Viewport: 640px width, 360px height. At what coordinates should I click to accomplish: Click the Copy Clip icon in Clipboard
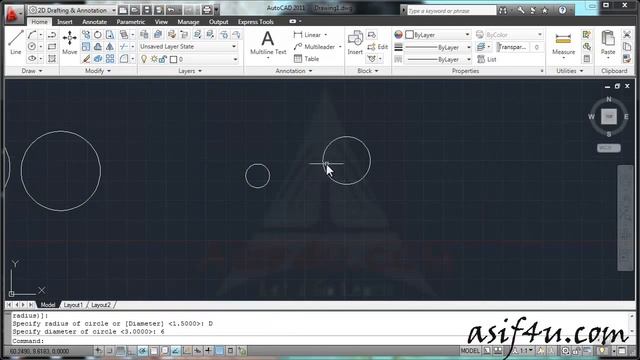[627, 47]
